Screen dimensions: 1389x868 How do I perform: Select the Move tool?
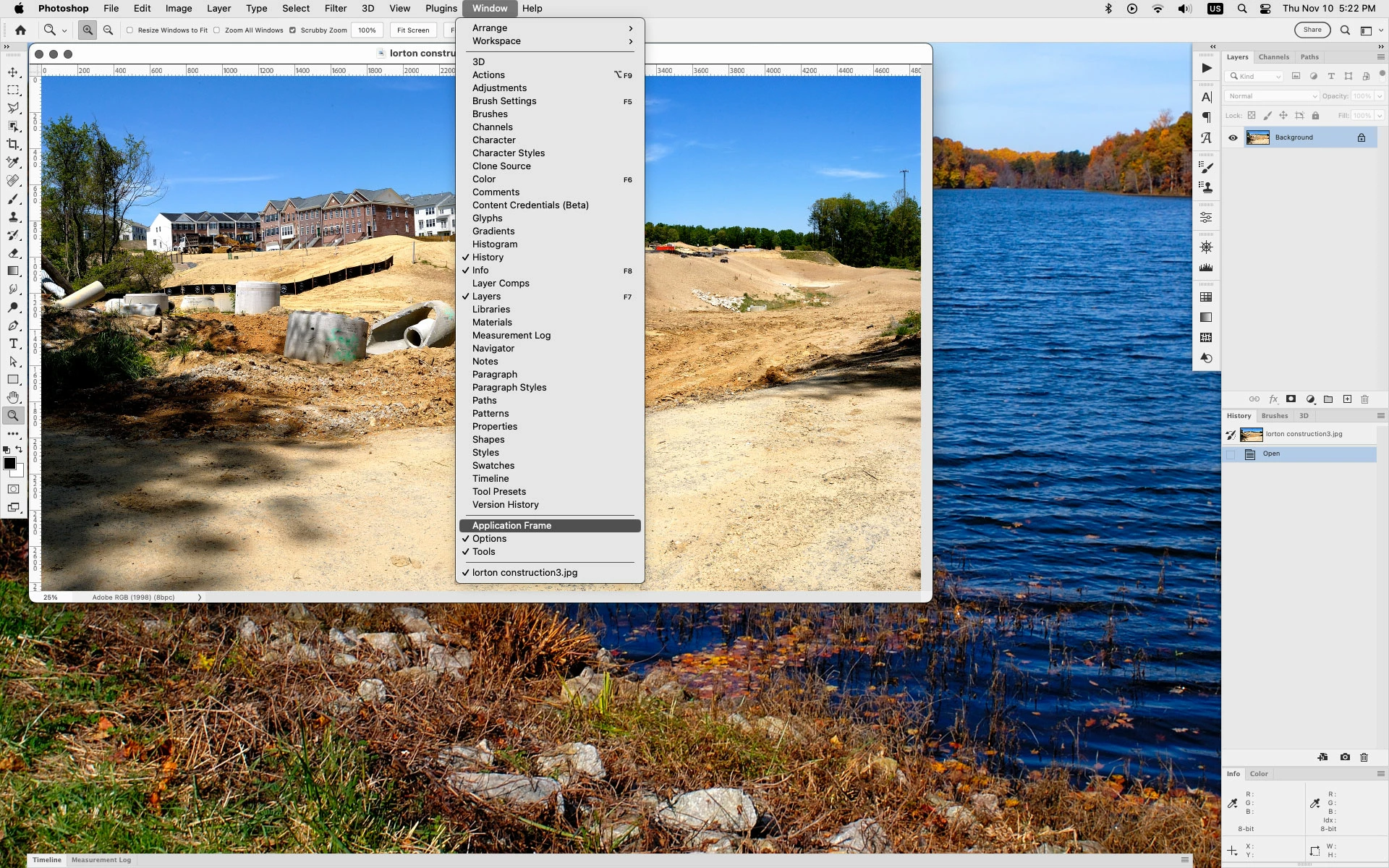[13, 72]
